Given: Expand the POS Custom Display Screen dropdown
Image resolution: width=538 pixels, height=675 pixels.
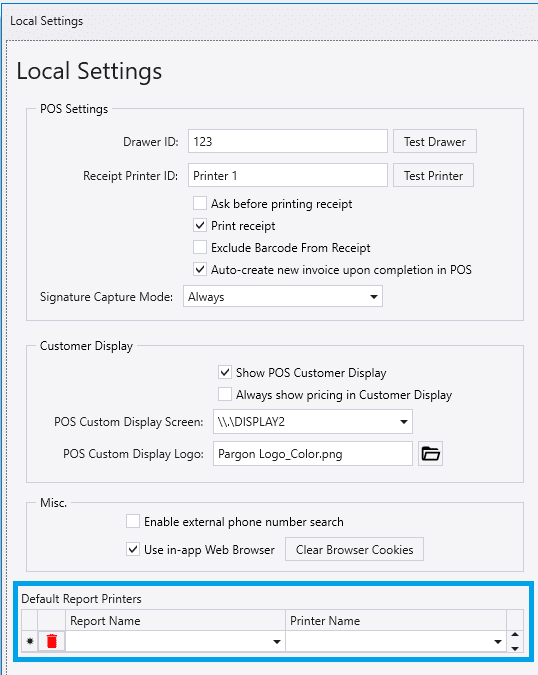Looking at the screenshot, I should tap(313, 421).
